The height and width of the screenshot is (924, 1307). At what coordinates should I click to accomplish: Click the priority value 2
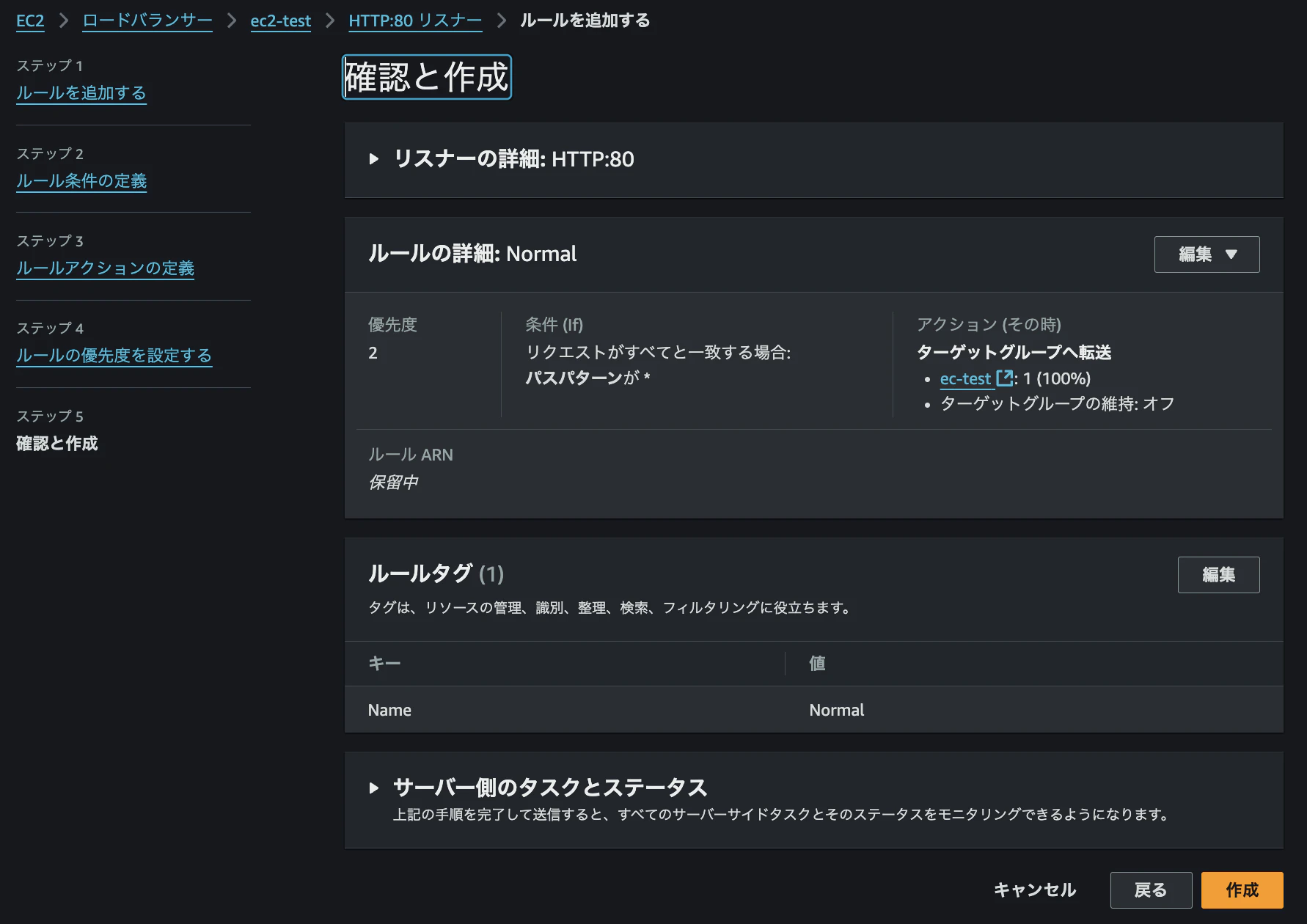point(373,353)
